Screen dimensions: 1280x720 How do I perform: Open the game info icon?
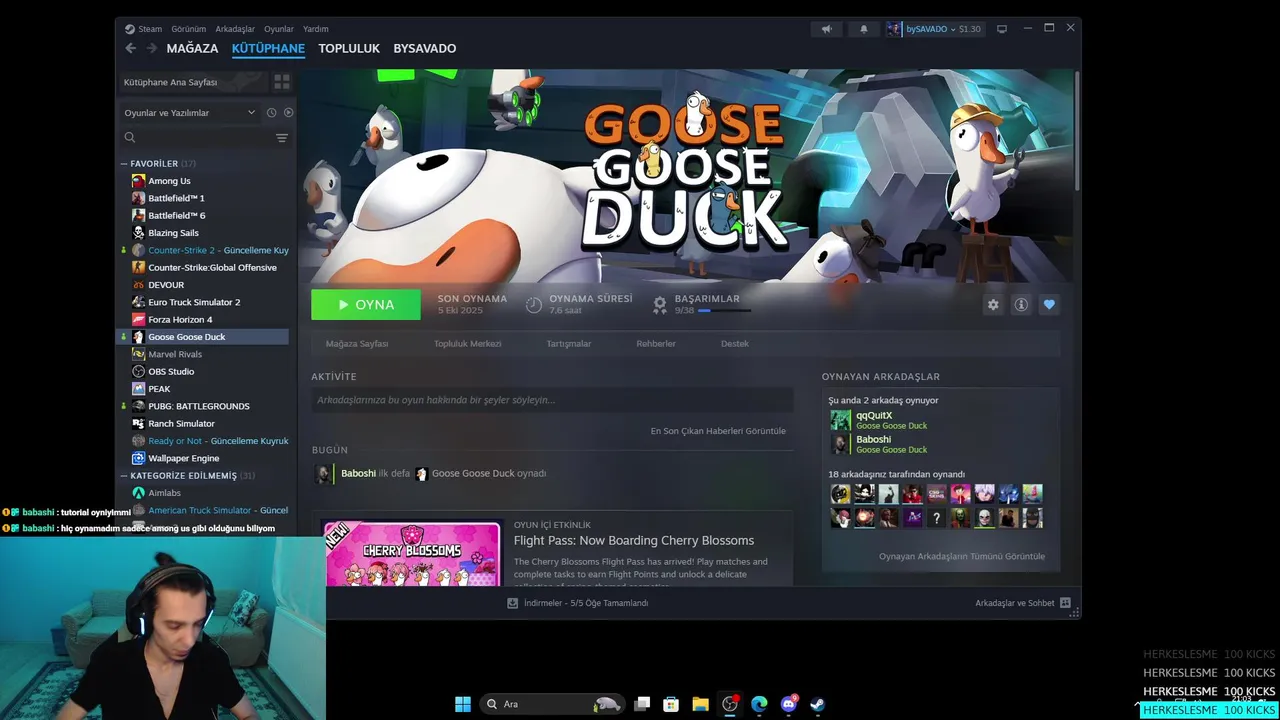1021,305
